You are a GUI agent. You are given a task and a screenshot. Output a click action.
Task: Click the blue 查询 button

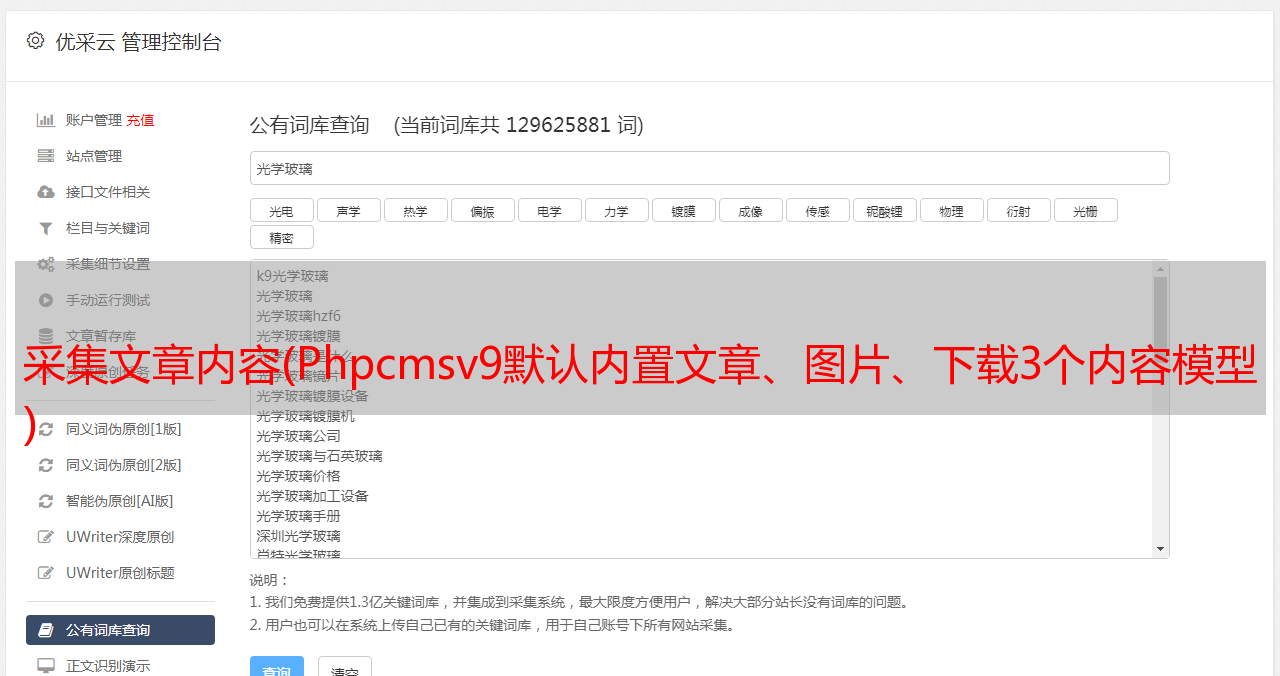click(x=277, y=668)
